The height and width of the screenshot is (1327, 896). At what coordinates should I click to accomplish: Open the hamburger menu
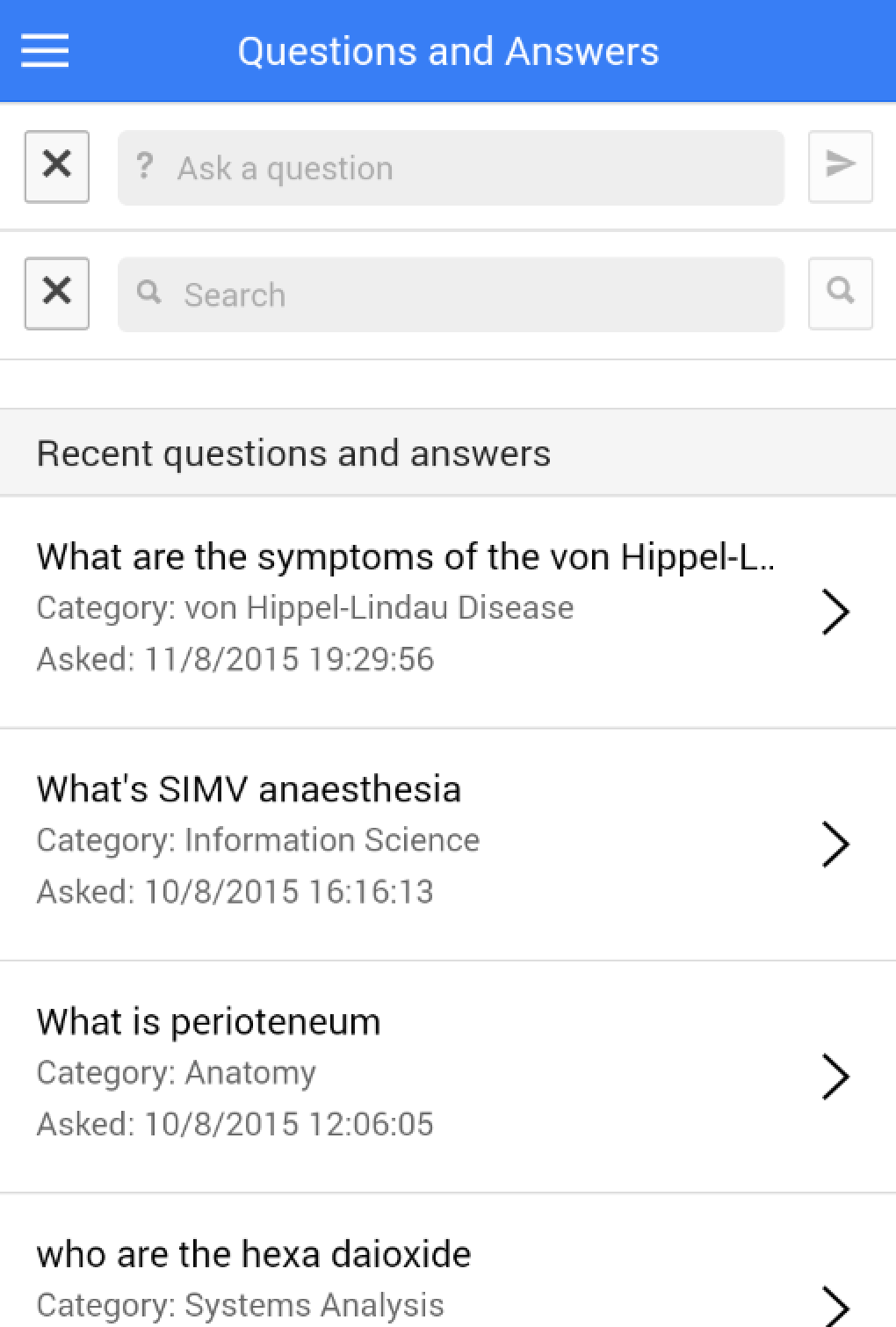pyautogui.click(x=45, y=51)
